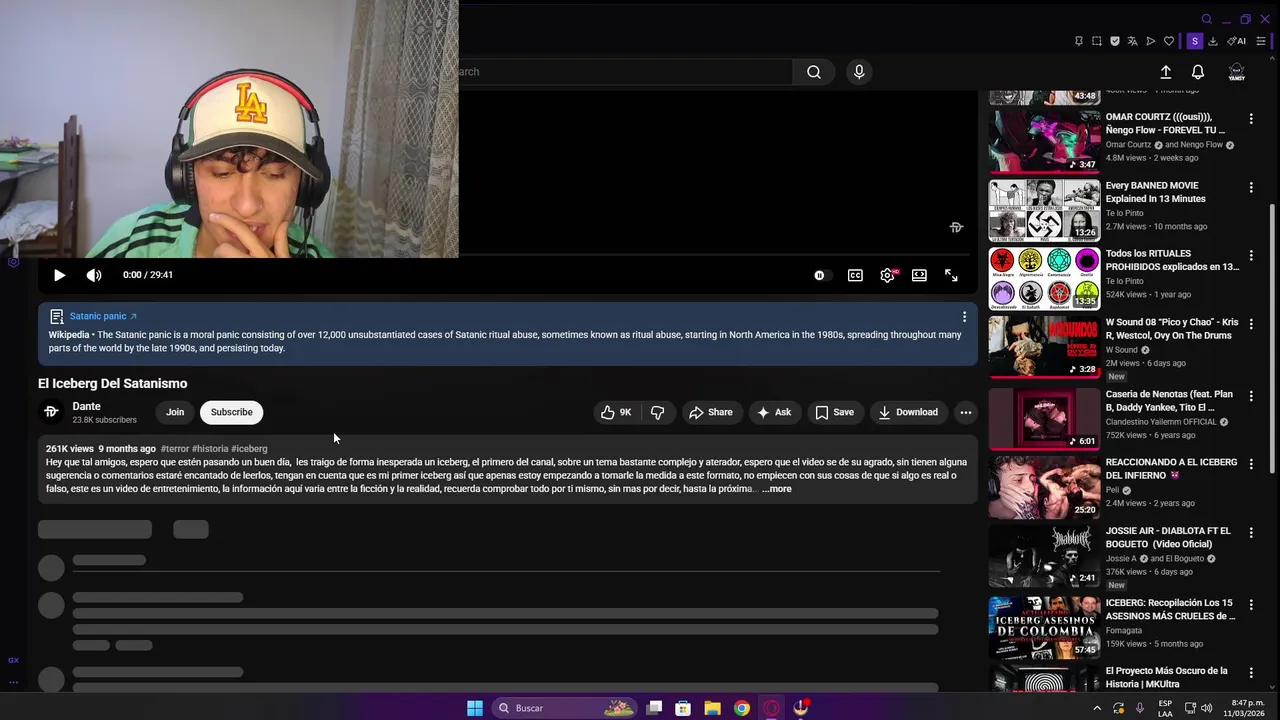Download the video

click(x=908, y=412)
